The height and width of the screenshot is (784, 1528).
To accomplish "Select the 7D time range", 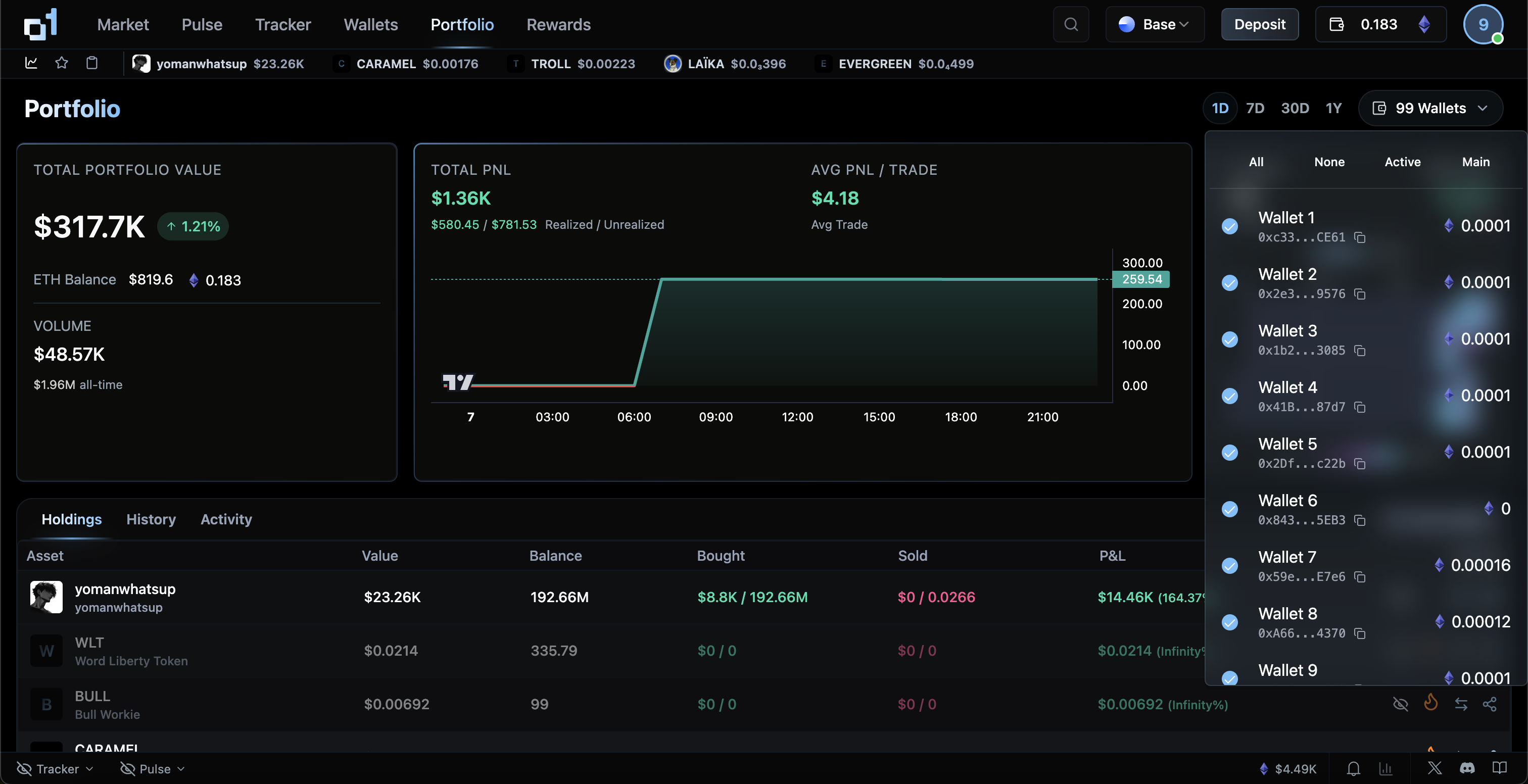I will coord(1255,108).
